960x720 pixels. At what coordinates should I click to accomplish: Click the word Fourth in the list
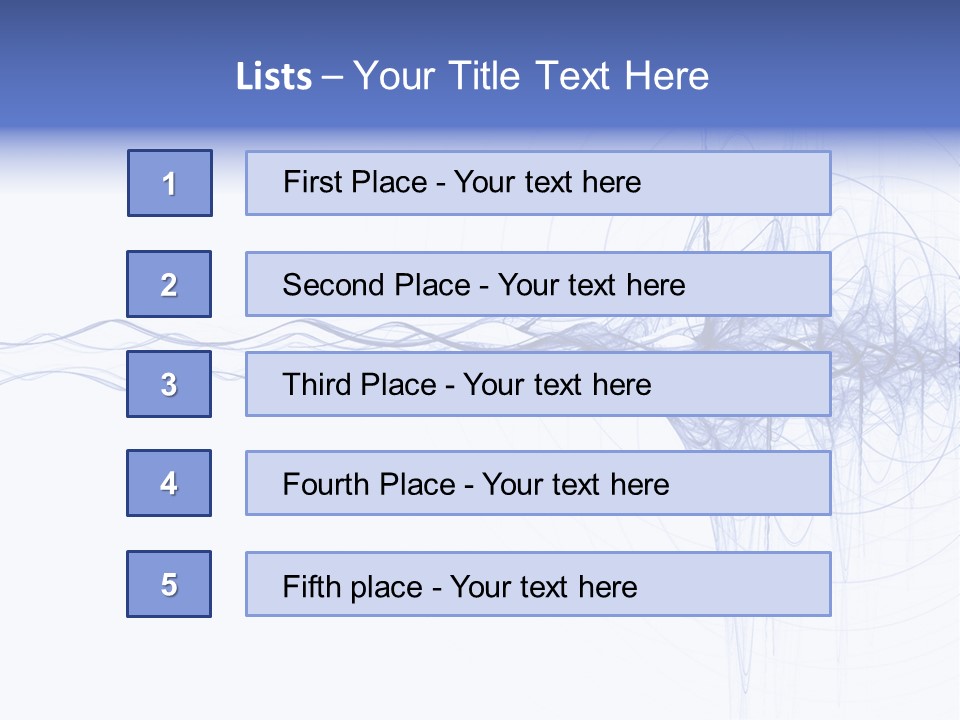327,485
